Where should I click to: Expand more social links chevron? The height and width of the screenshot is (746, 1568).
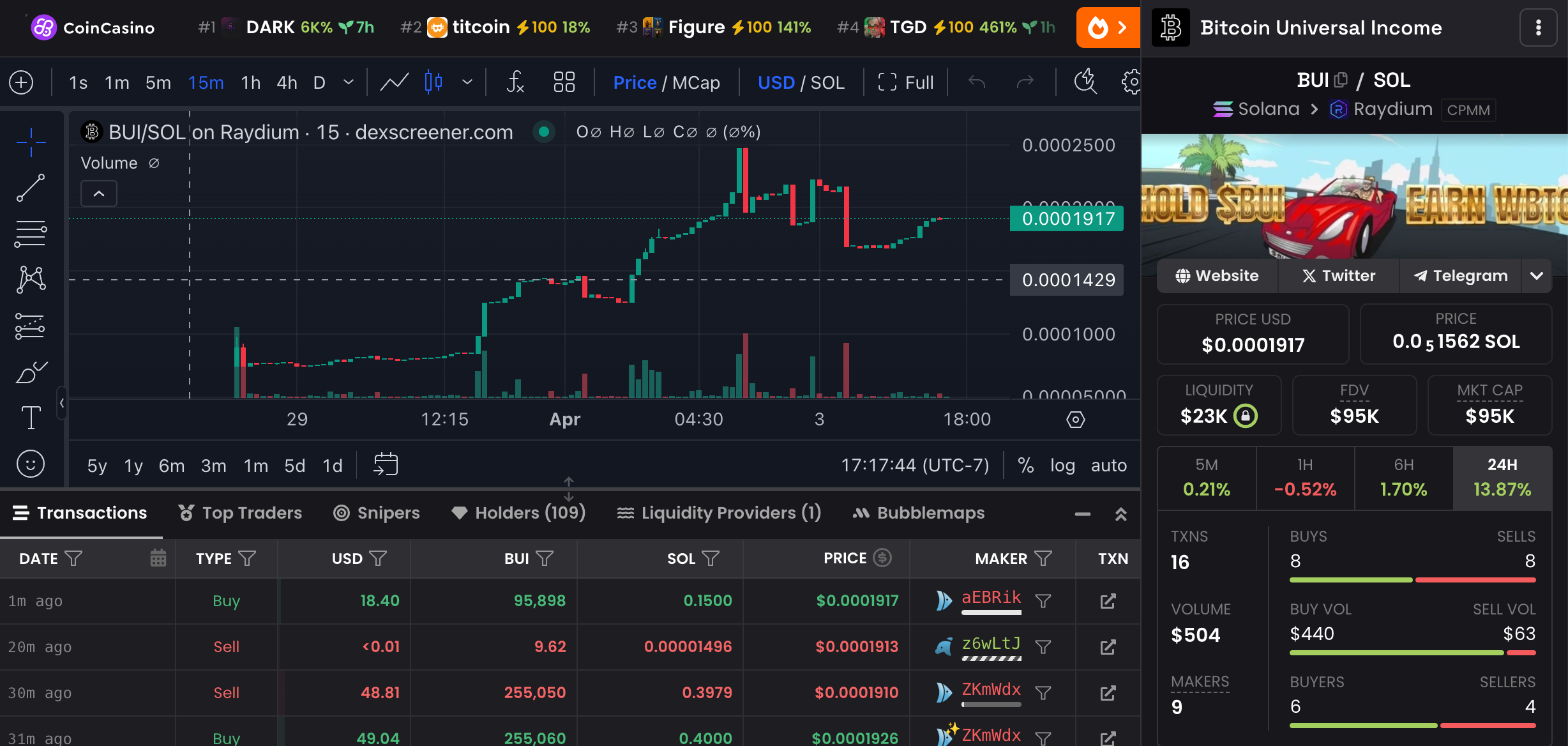point(1537,276)
